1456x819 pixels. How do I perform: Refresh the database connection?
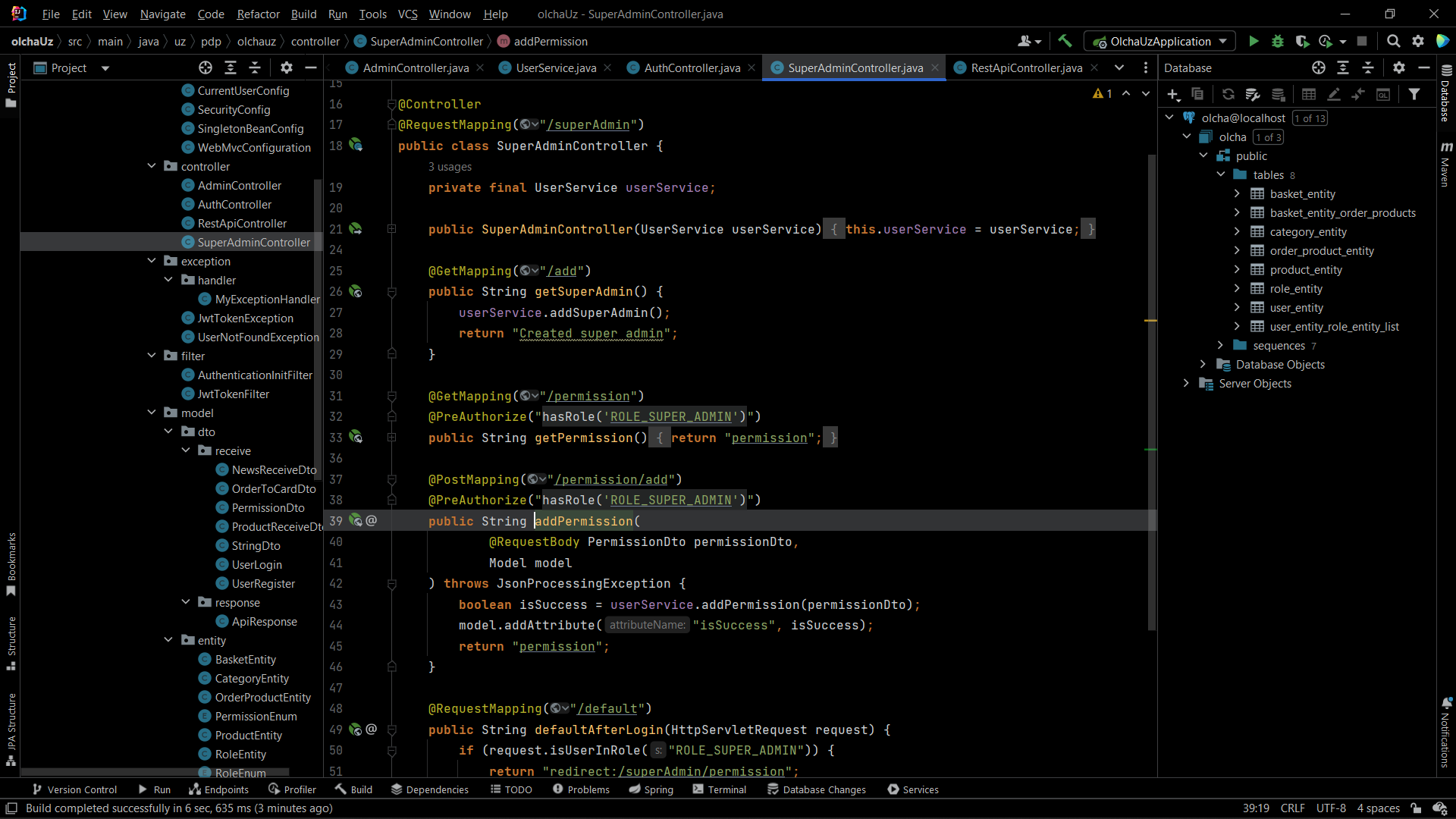coord(1228,94)
